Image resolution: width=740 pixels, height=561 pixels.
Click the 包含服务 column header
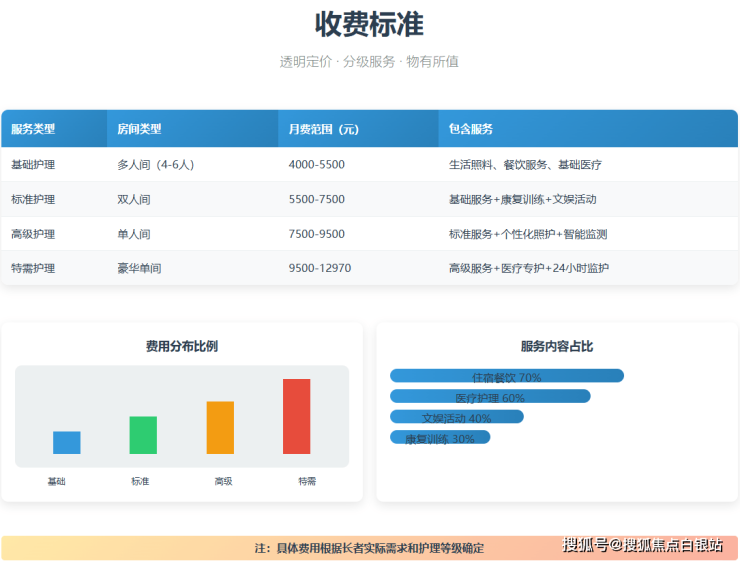470,129
